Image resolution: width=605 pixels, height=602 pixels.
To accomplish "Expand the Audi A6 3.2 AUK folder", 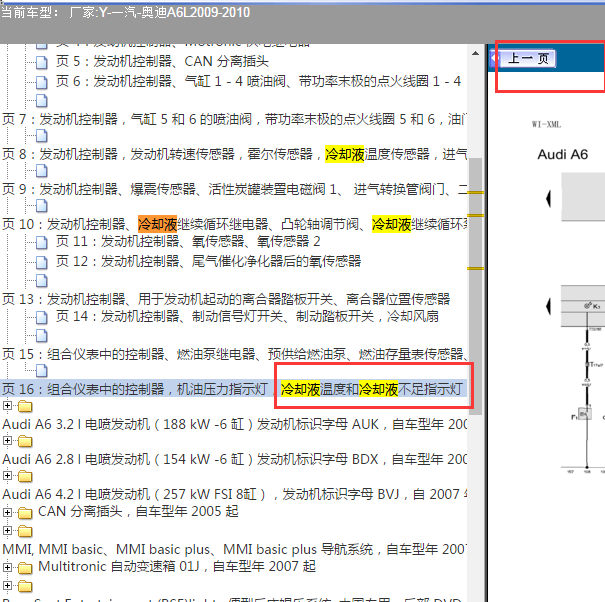I will coord(7,406).
